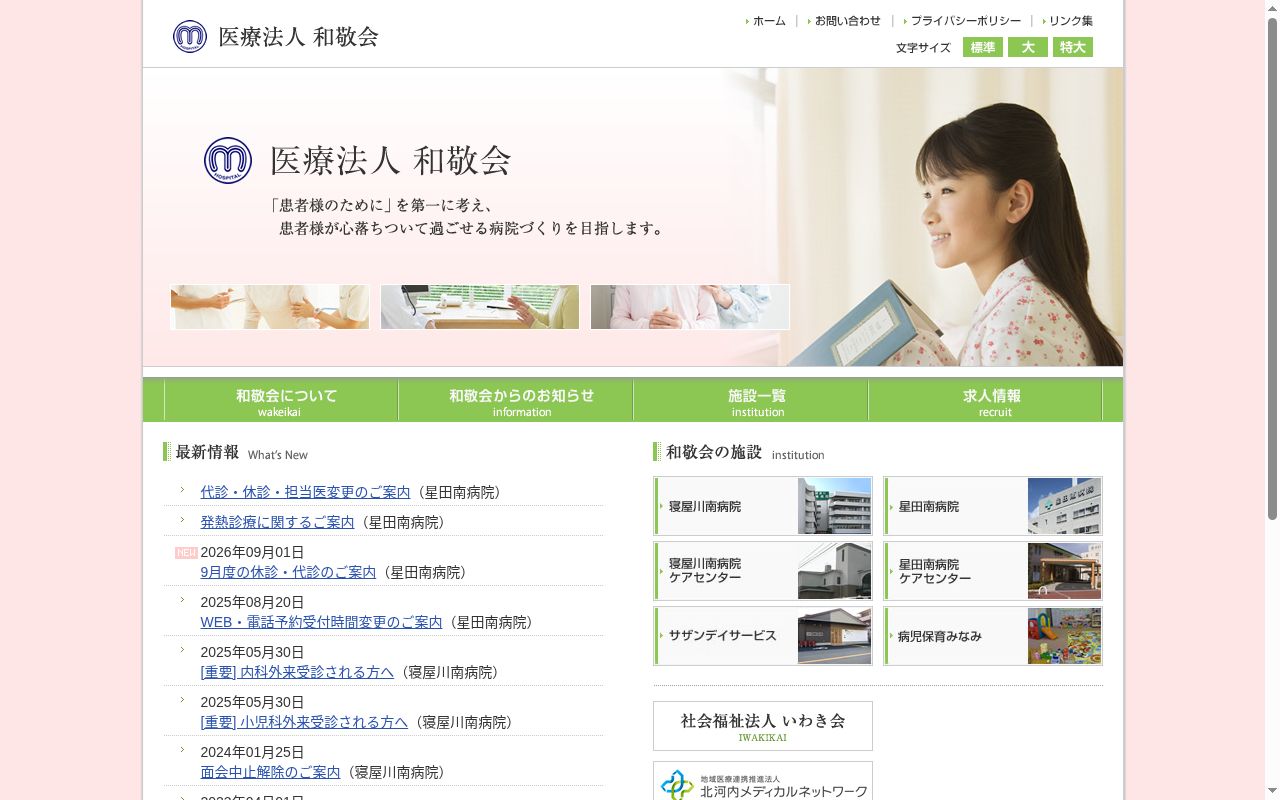Open the 求人情報 recruit menu tab
The image size is (1280, 800).
[986, 401]
